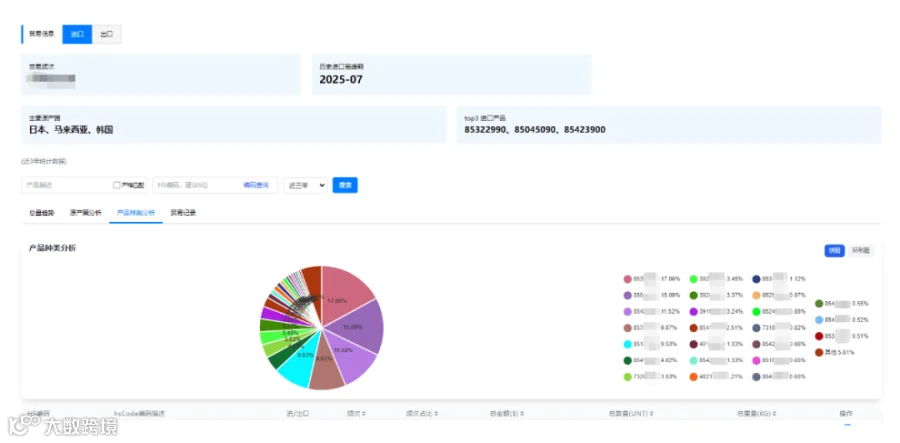Open the 贸易记录 tab
The image size is (900, 443).
(183, 213)
